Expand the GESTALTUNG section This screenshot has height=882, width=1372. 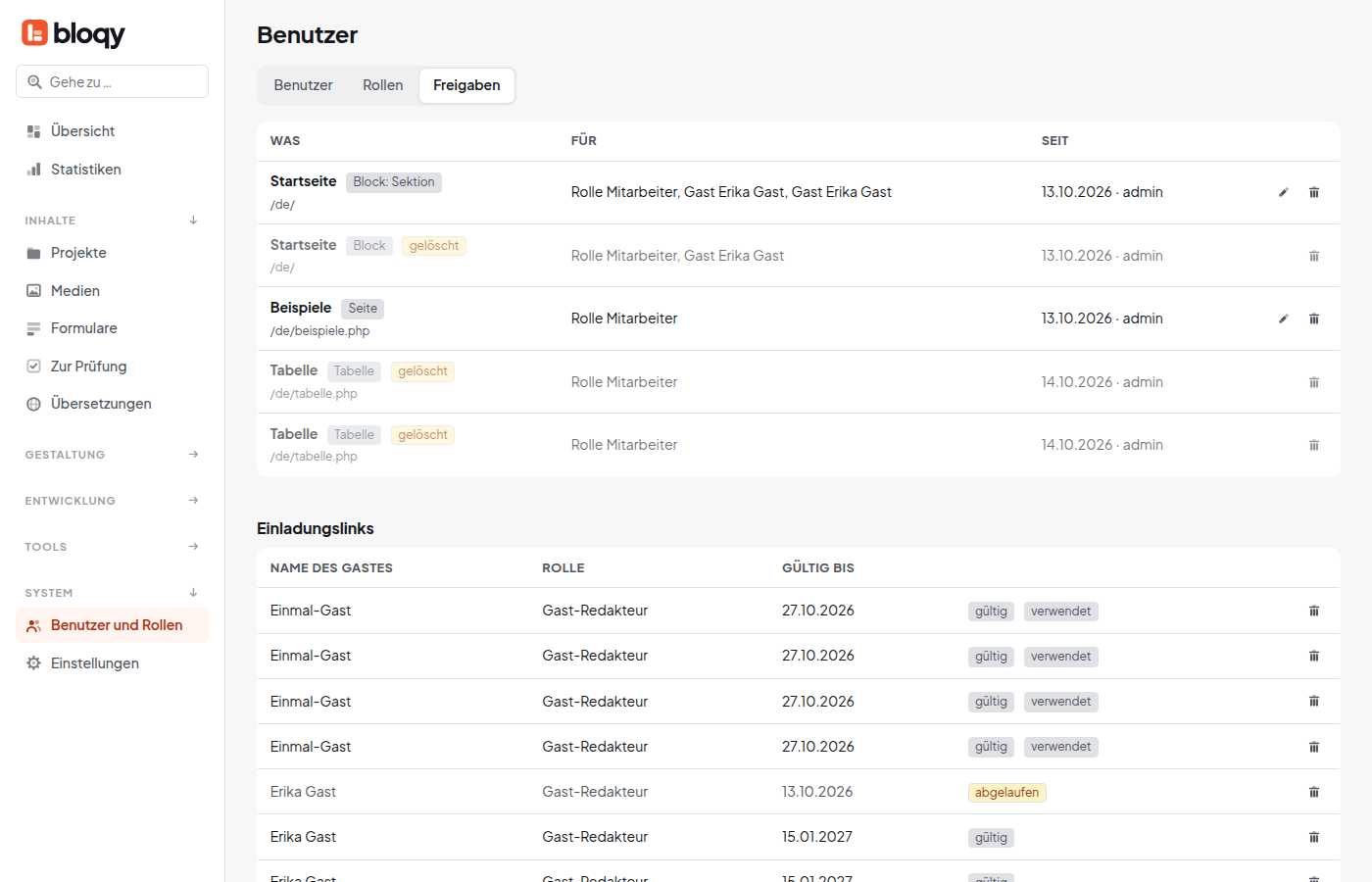[x=112, y=455]
